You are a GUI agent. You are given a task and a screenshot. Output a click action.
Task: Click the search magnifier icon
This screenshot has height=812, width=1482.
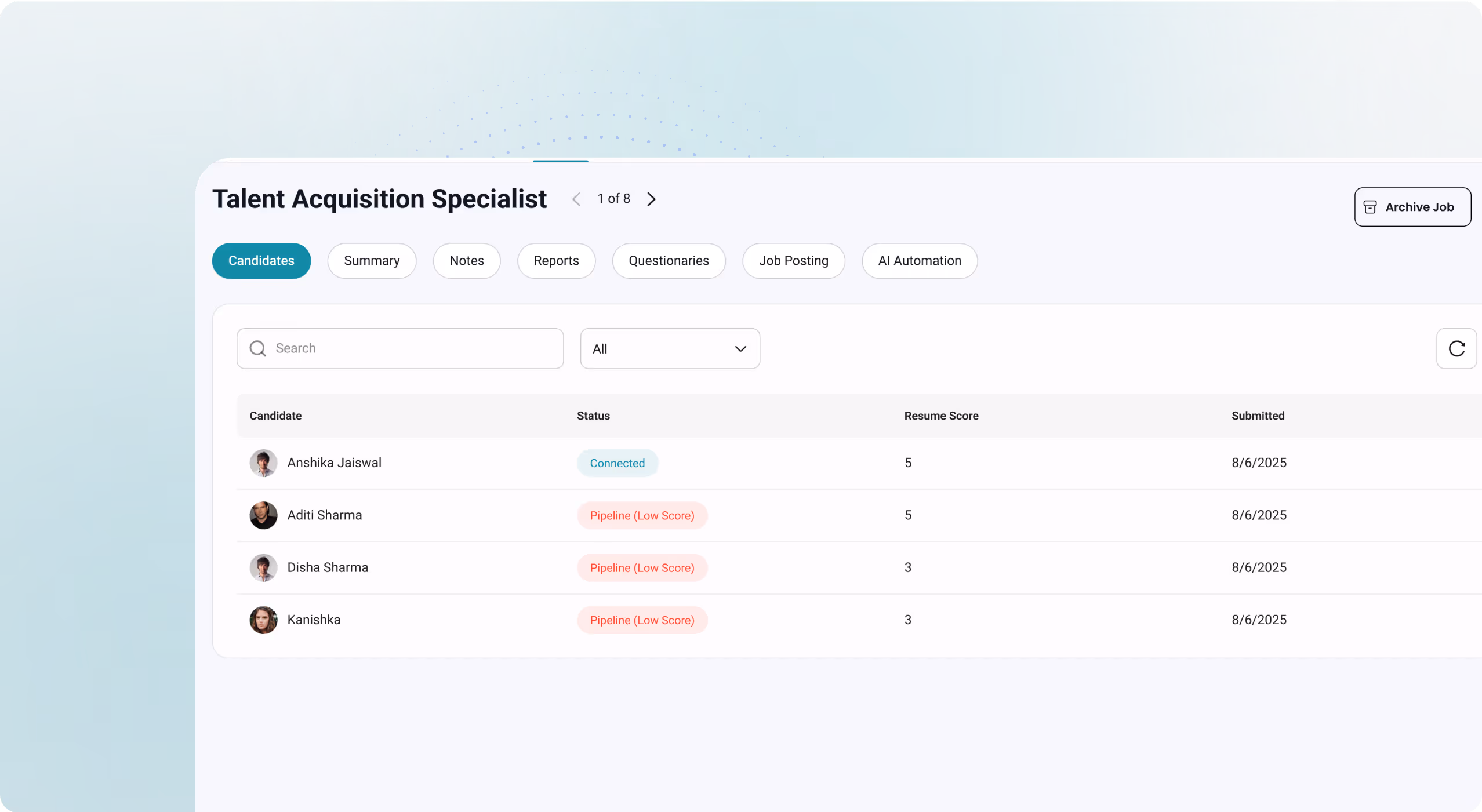coord(257,348)
